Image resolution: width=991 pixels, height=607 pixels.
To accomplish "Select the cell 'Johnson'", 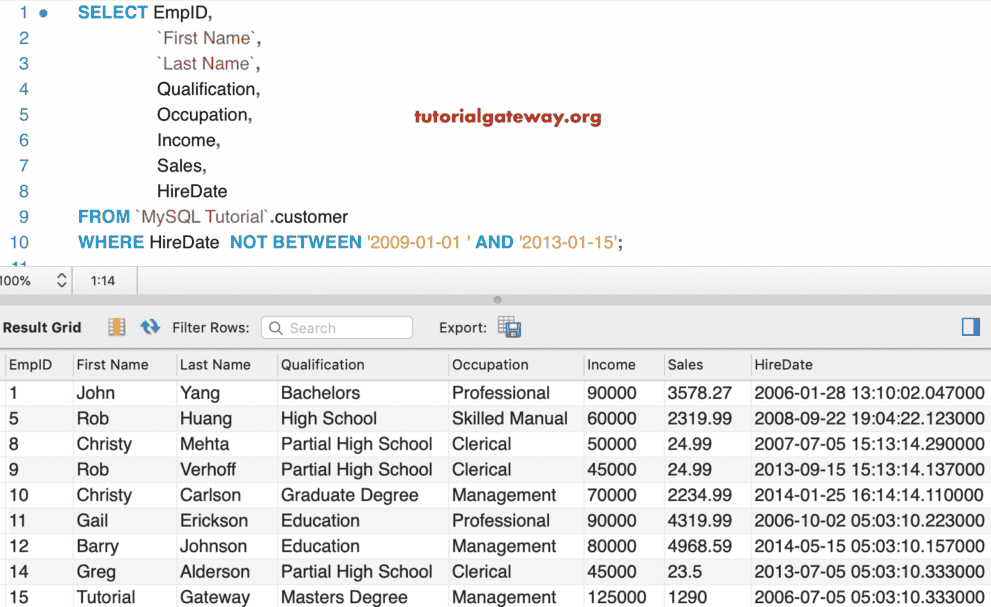I will 213,546.
